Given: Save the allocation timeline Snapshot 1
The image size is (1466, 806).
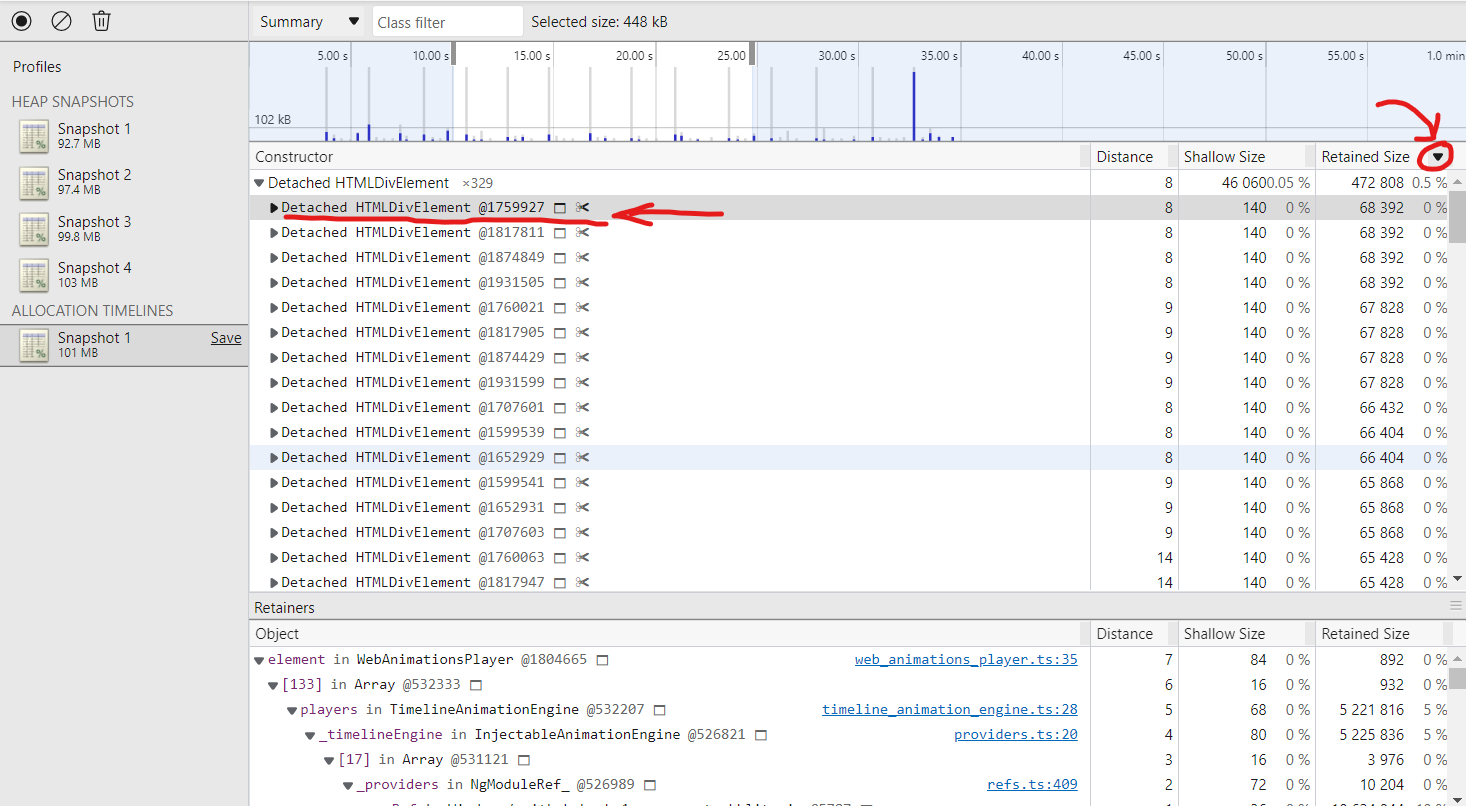Looking at the screenshot, I should click(226, 337).
